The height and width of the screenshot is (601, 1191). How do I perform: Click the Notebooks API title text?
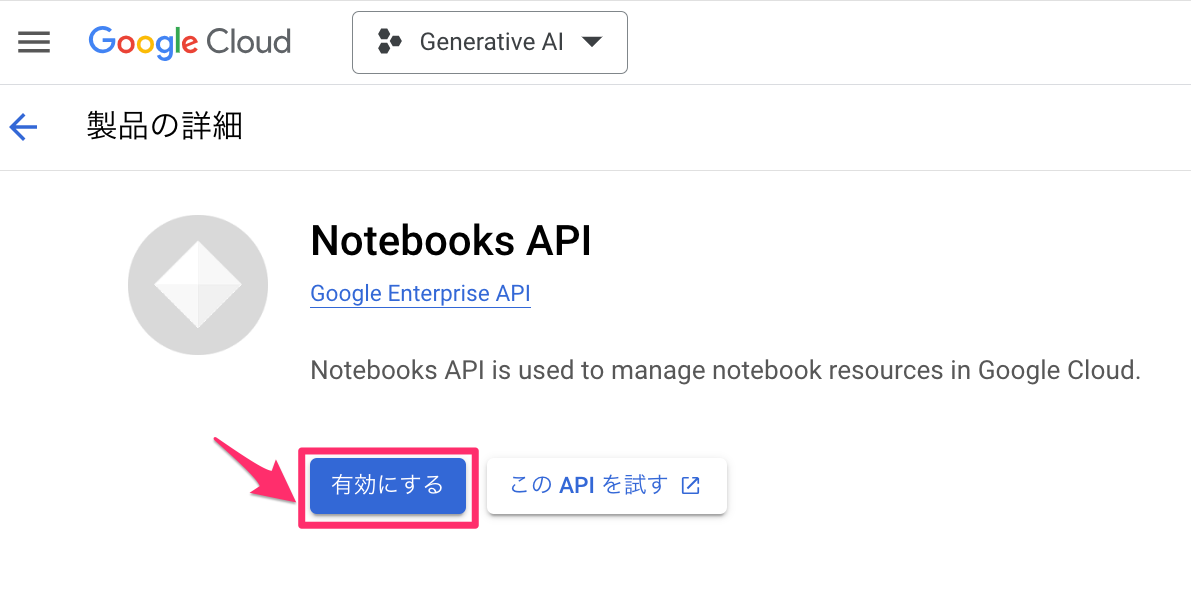coord(451,240)
